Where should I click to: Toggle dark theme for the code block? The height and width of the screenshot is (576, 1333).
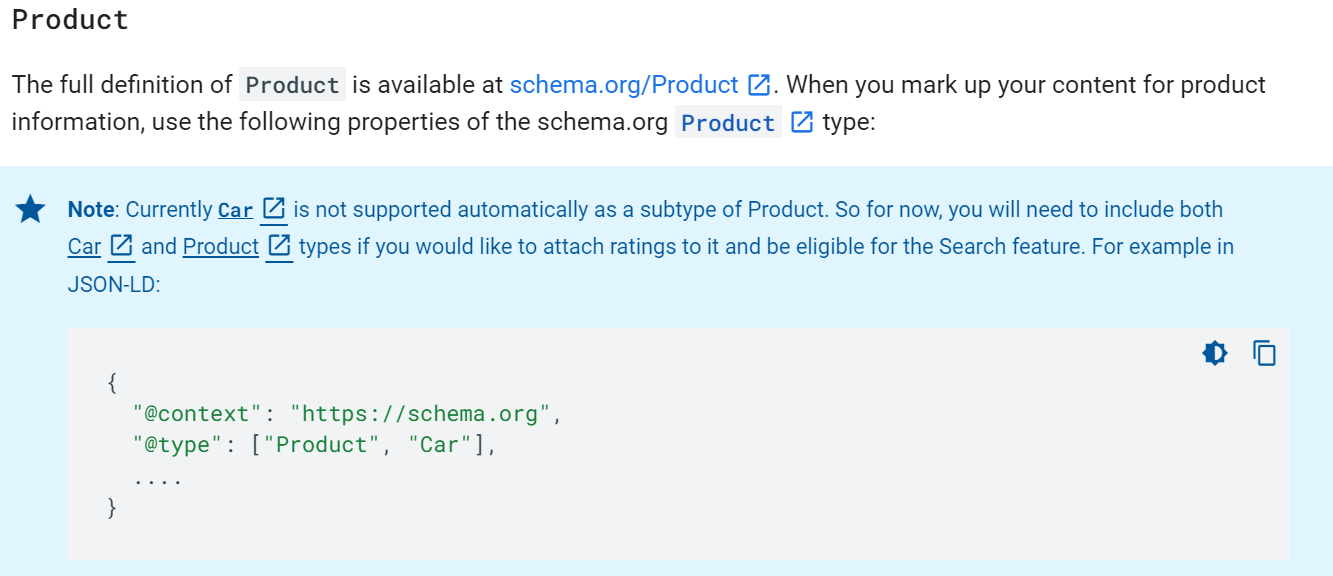(1215, 353)
